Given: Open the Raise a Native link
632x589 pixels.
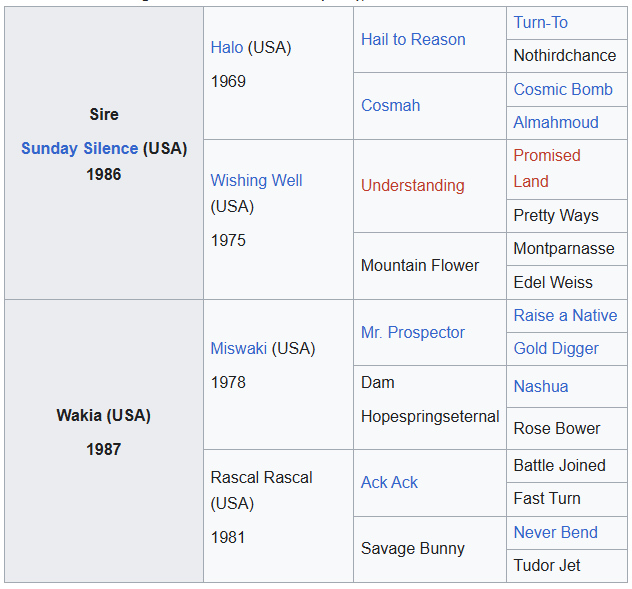Looking at the screenshot, I should coord(565,315).
